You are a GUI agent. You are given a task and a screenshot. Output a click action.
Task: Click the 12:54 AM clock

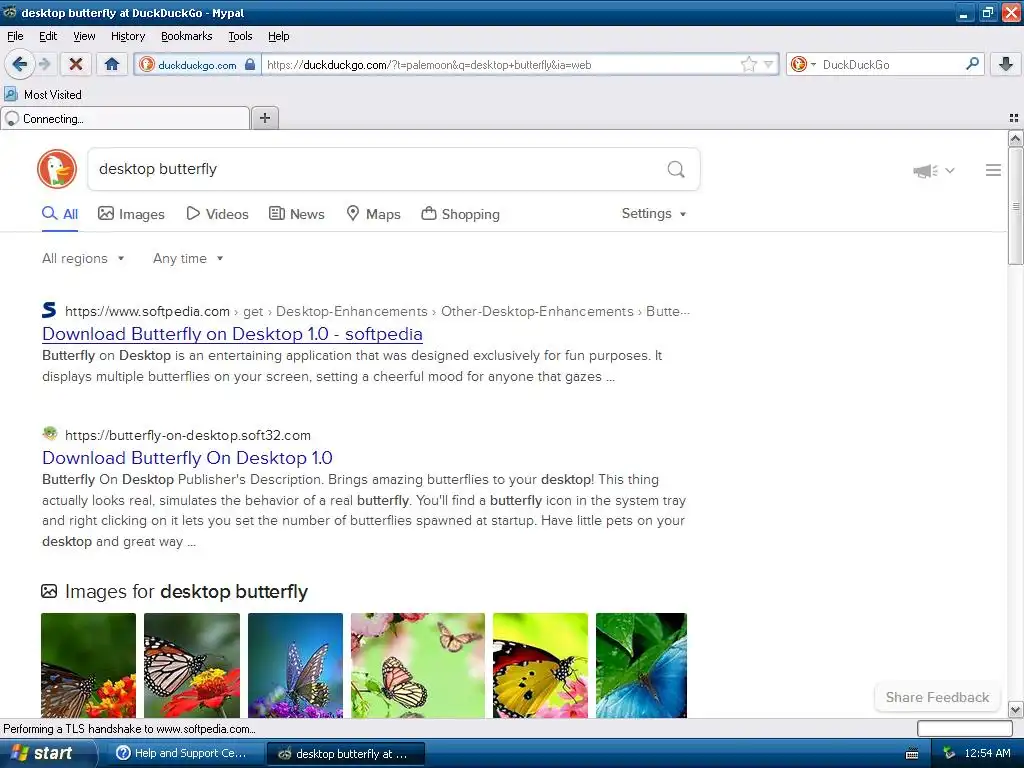click(987, 754)
